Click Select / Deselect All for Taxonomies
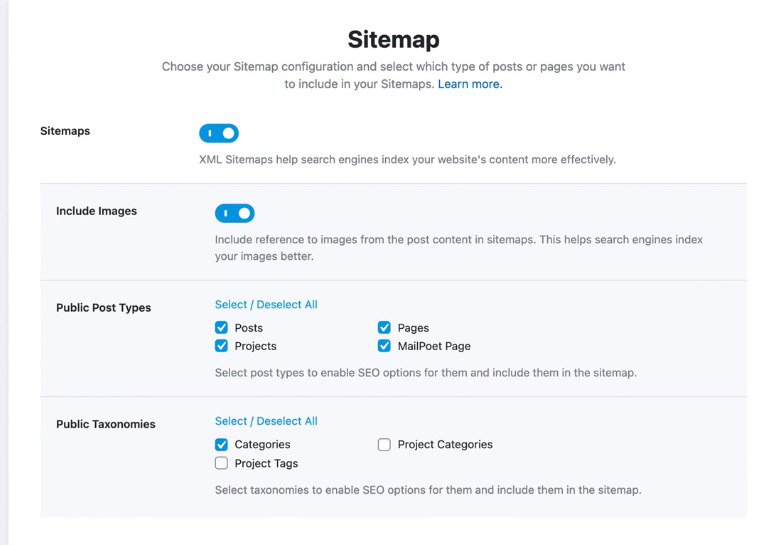Image resolution: width=771 pixels, height=545 pixels. 266,421
